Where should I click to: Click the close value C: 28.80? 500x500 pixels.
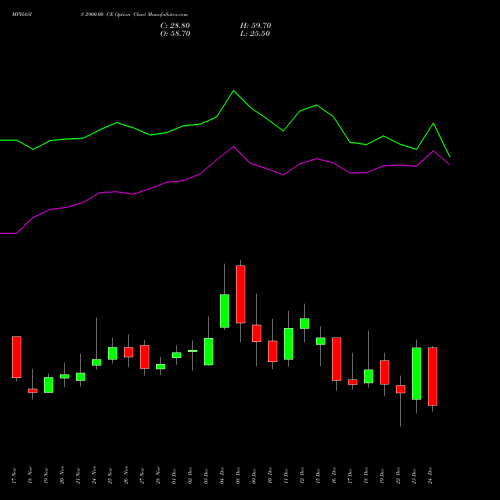point(175,26)
